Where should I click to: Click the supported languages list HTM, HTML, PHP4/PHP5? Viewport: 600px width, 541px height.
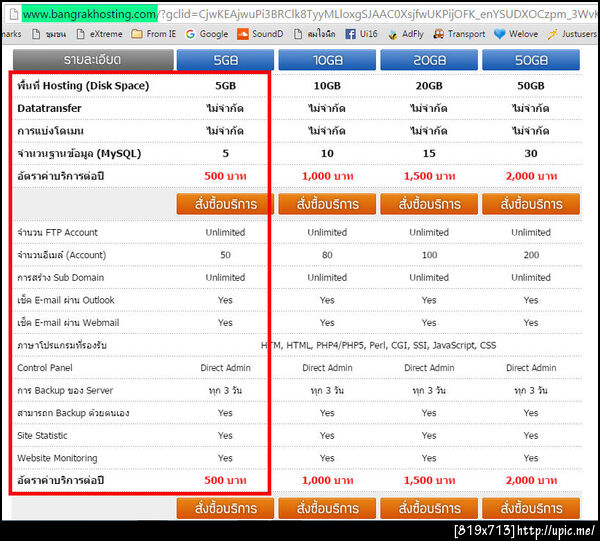click(378, 345)
